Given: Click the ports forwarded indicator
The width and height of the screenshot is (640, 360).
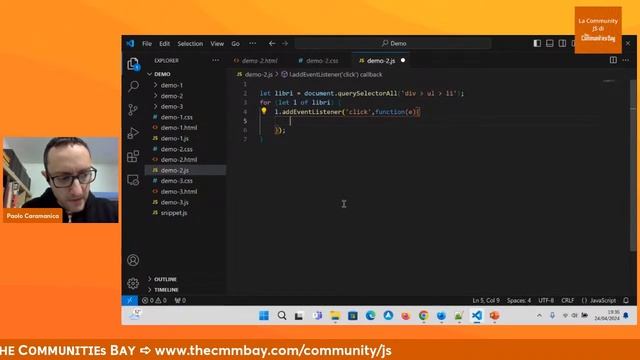Looking at the screenshot, I should pyautogui.click(x=180, y=300).
